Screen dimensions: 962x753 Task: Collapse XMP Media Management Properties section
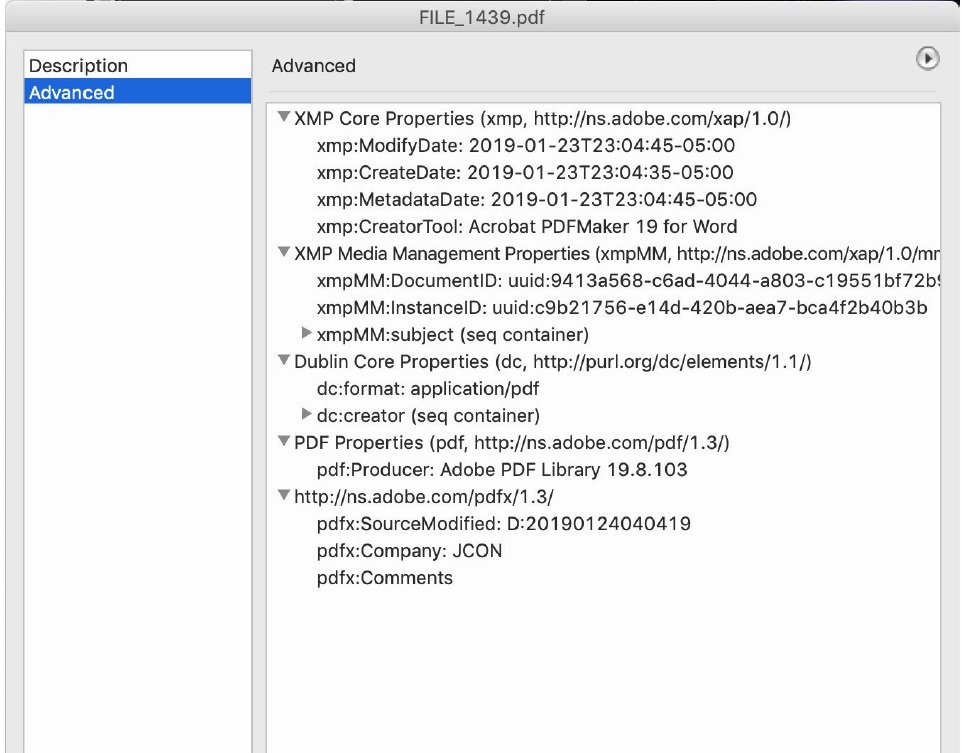284,253
